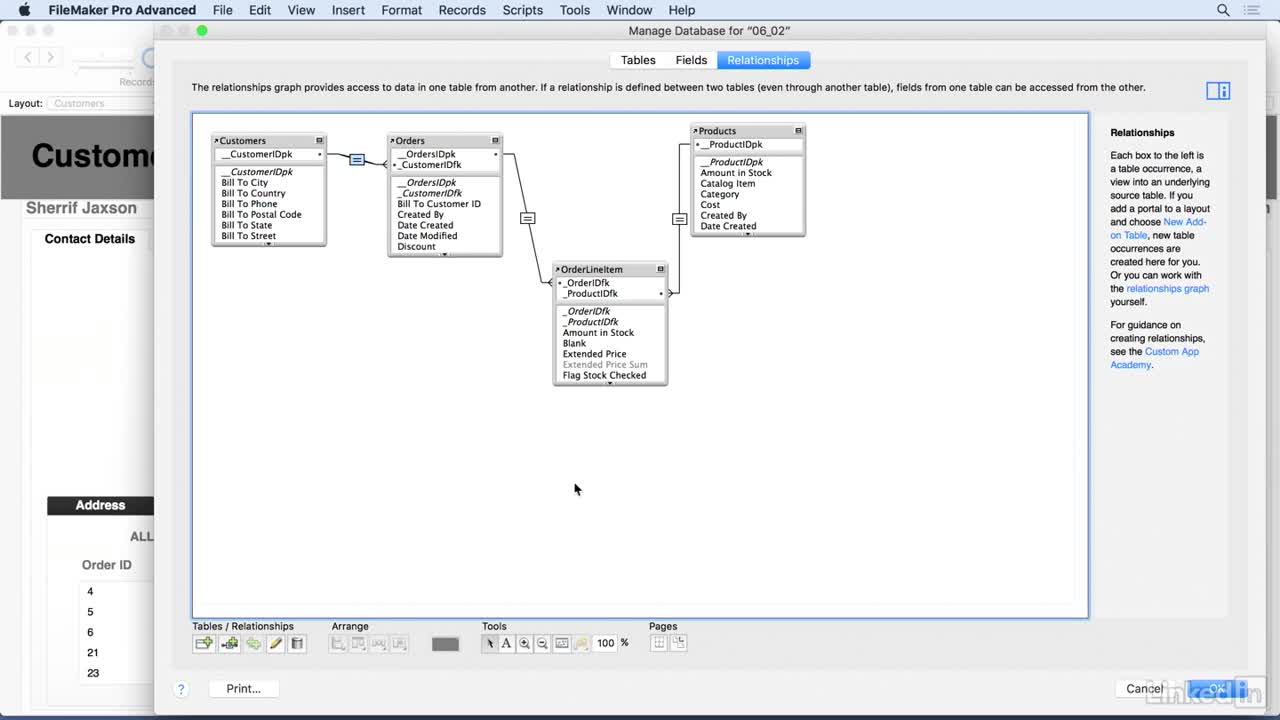The image size is (1280, 720).
Task: Click the Print... button
Action: pos(243,689)
